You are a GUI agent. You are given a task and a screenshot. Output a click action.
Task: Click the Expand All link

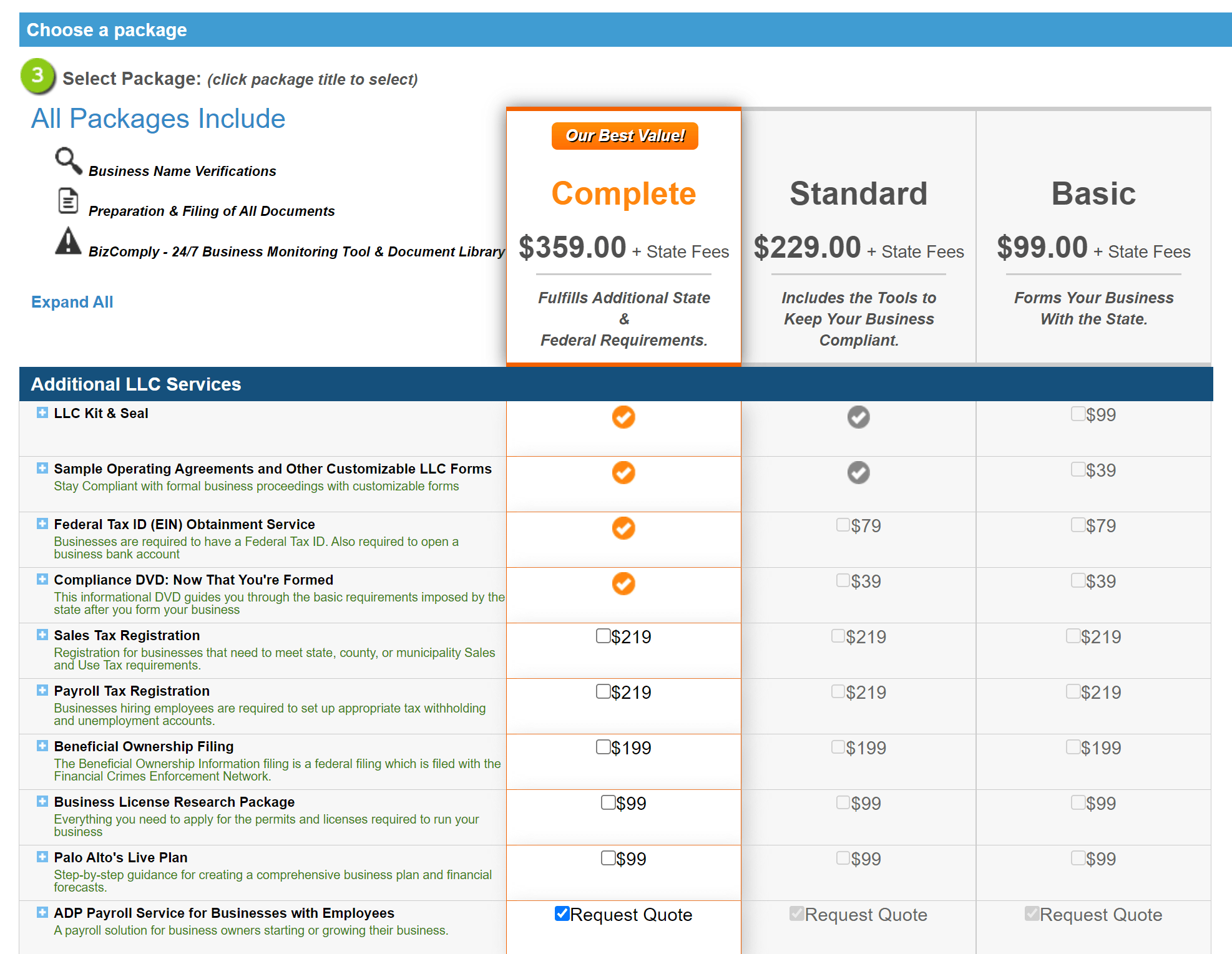(x=72, y=302)
